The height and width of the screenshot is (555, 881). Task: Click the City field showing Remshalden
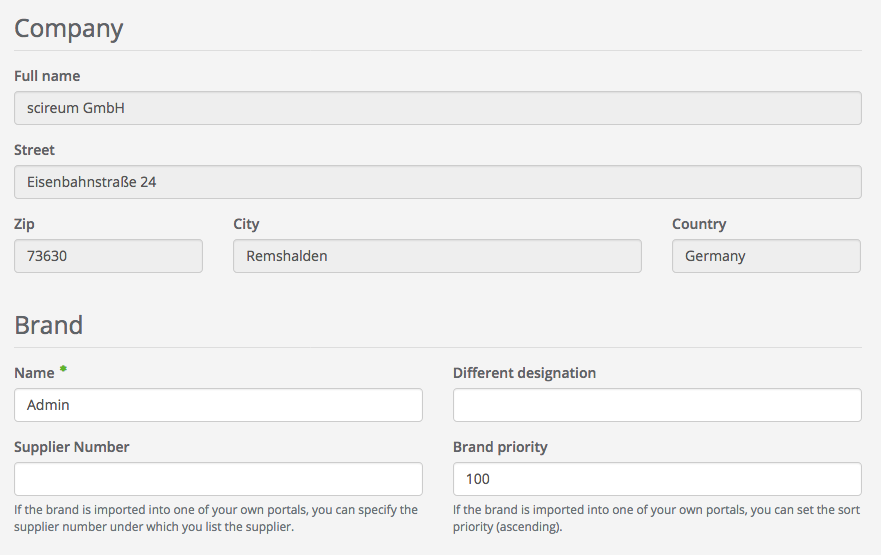click(x=437, y=256)
